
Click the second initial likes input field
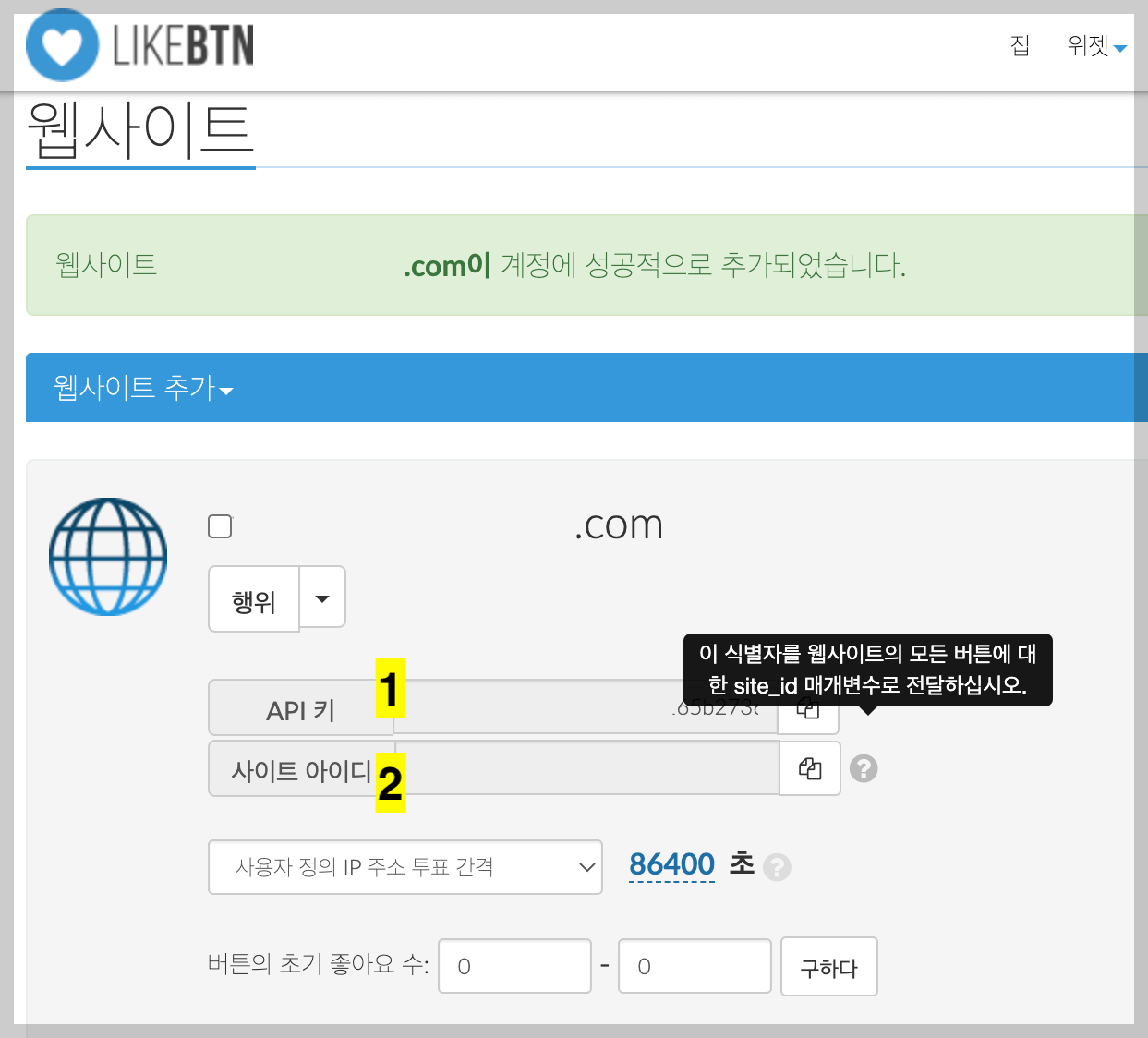point(694,966)
